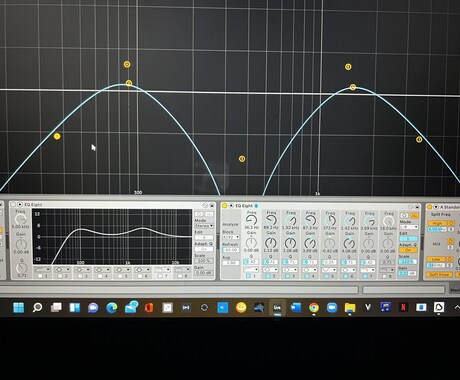Toggle the right EQ Eight device activator
The height and width of the screenshot is (380, 460).
pos(224,206)
